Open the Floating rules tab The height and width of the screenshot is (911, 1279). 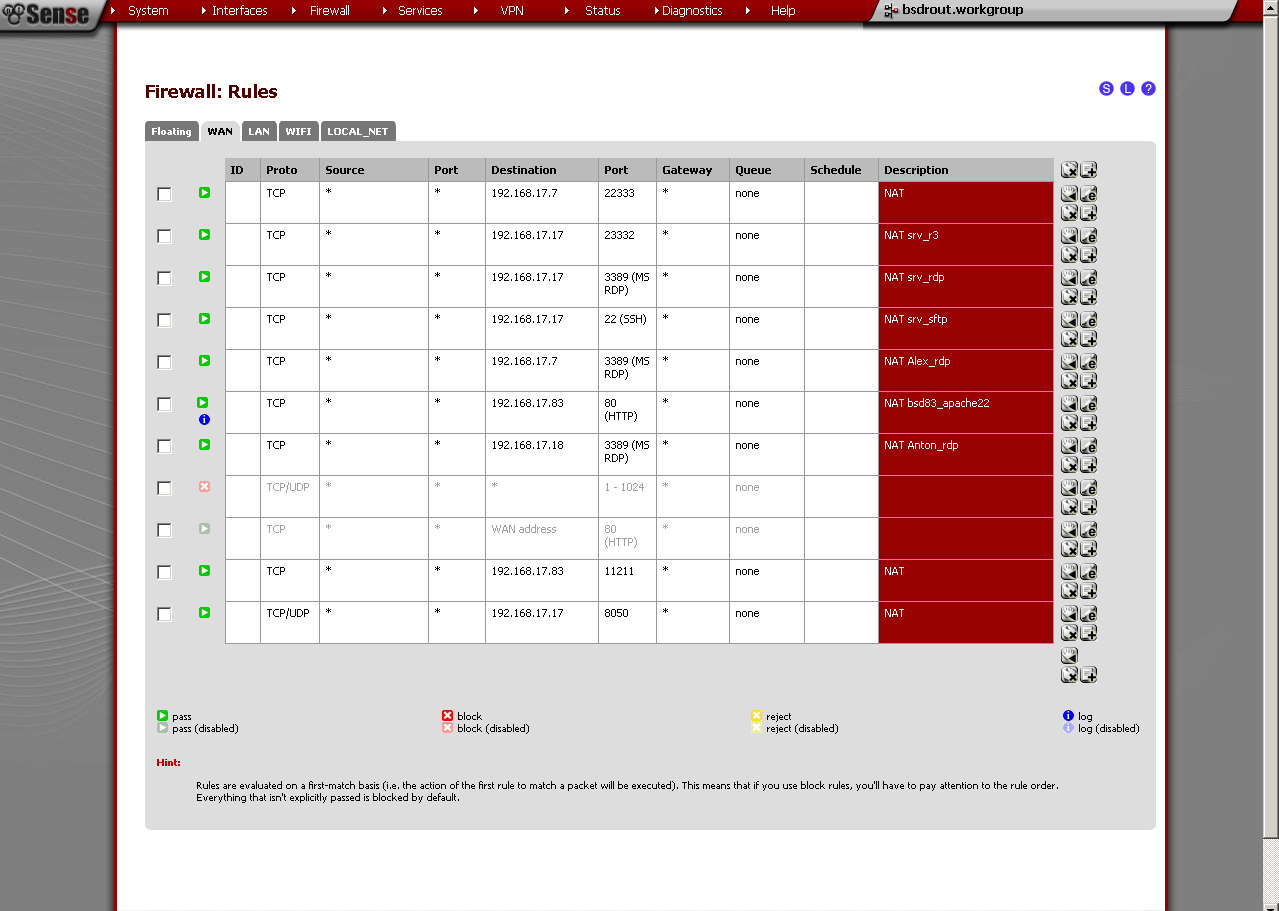171,132
